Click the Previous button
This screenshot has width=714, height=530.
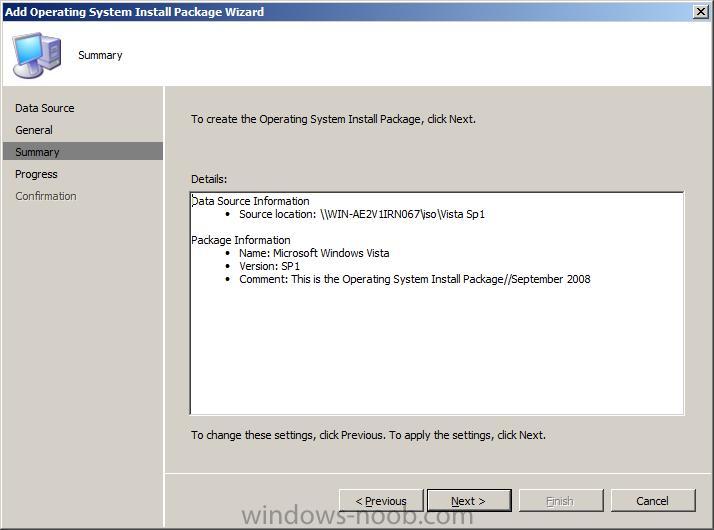(381, 501)
